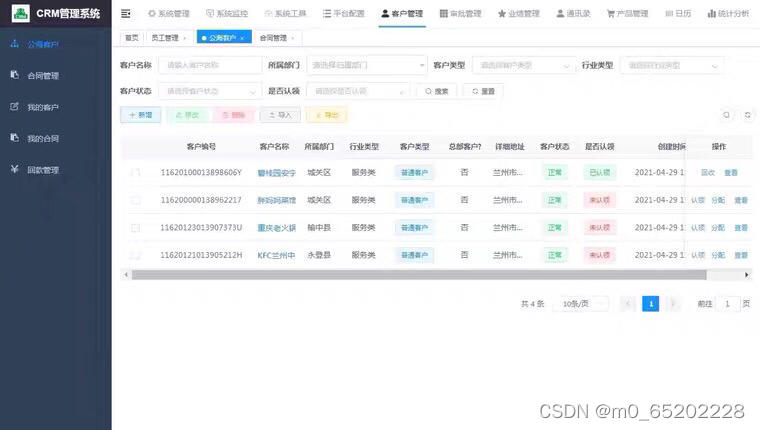Open the KFC兰州中 customer link
Viewport: 760px width, 430px height.
click(x=276, y=255)
